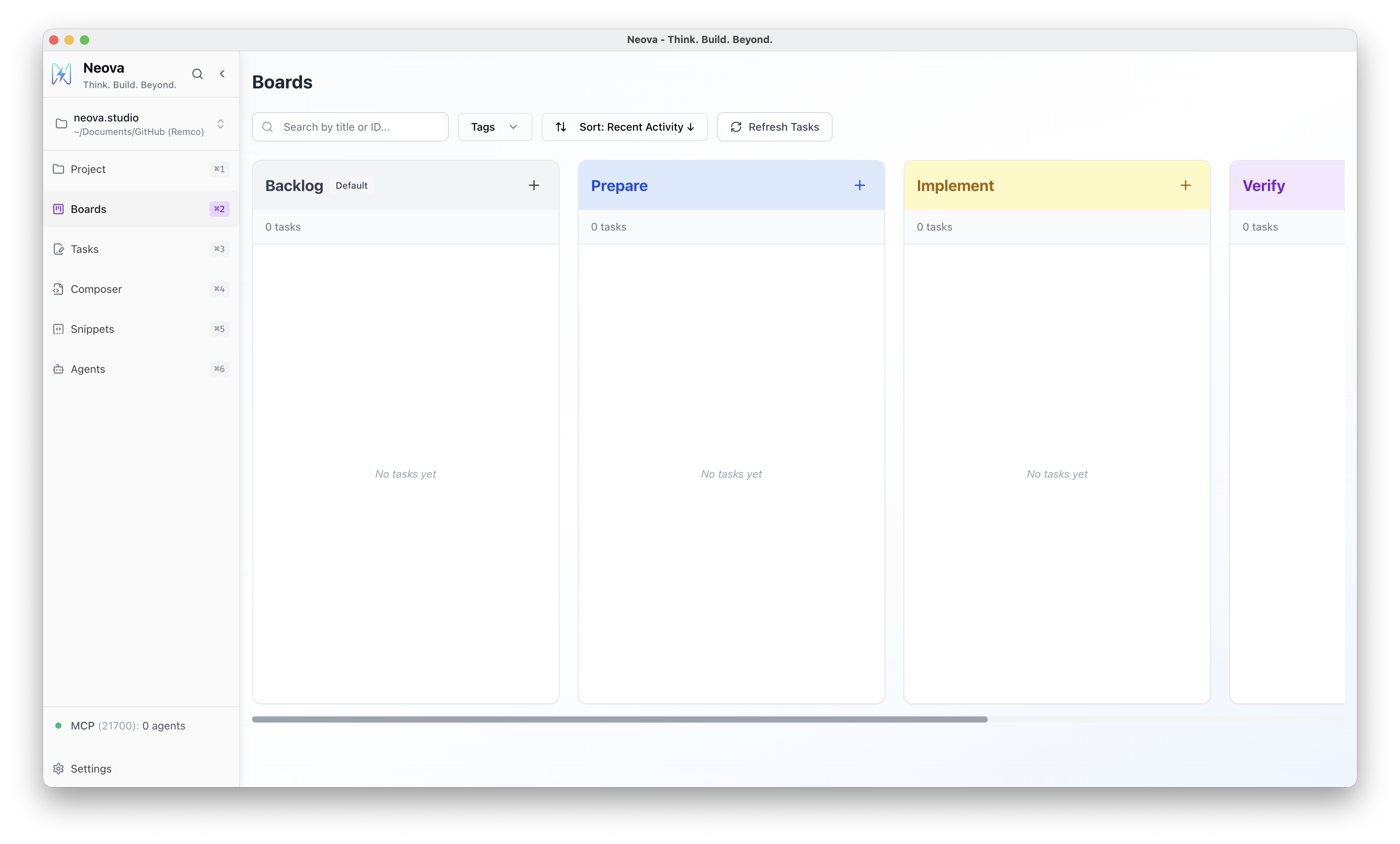The width and height of the screenshot is (1400, 844).
Task: Open Settings via the gear icon
Action: tap(58, 768)
